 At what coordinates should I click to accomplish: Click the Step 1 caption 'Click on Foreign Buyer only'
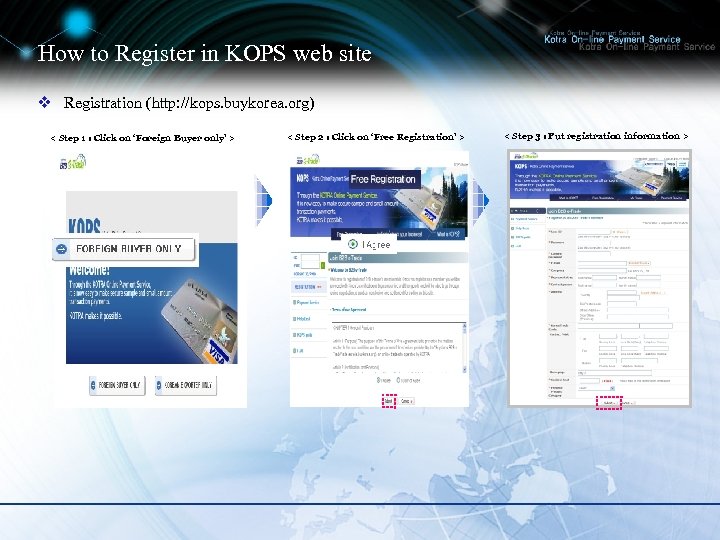tap(142, 138)
